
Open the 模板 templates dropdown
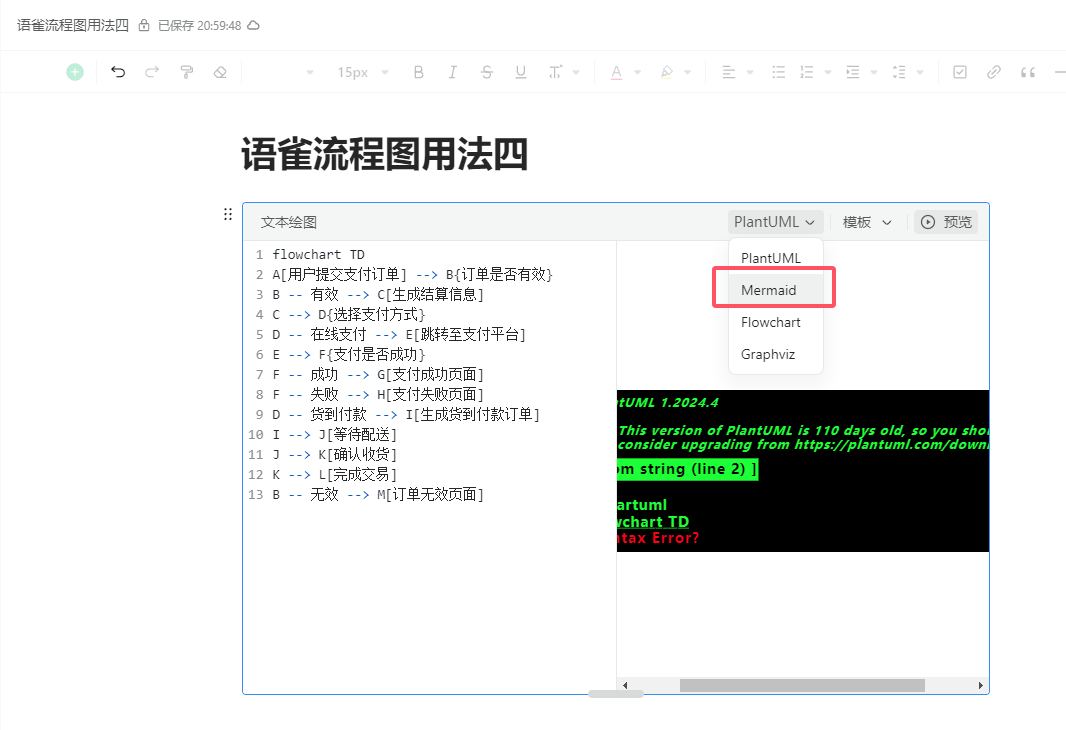(867, 222)
